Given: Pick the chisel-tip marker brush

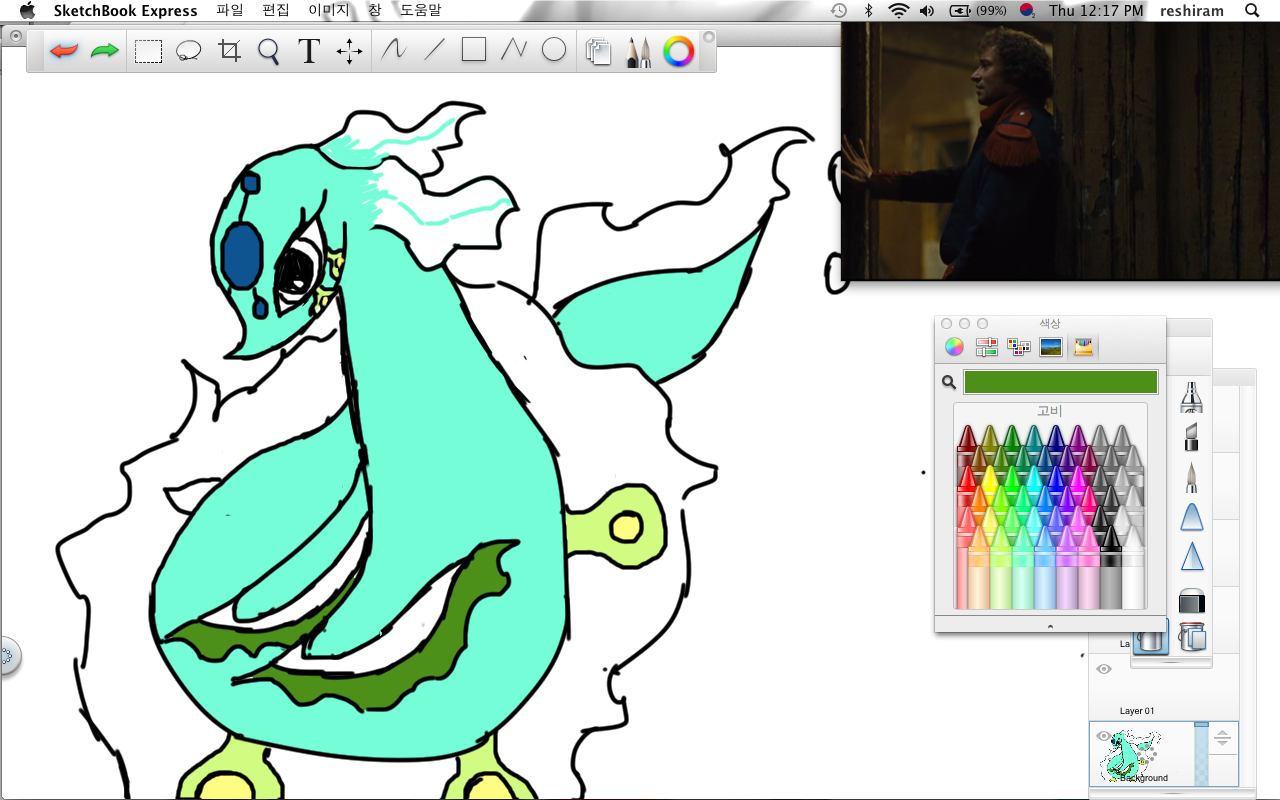Looking at the screenshot, I should [x=1191, y=437].
